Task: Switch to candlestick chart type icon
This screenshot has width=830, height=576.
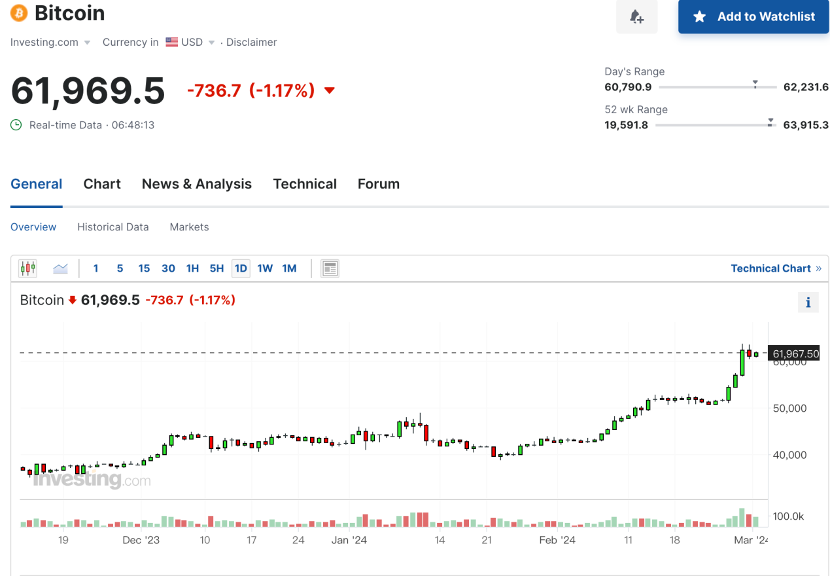Action: pos(28,268)
